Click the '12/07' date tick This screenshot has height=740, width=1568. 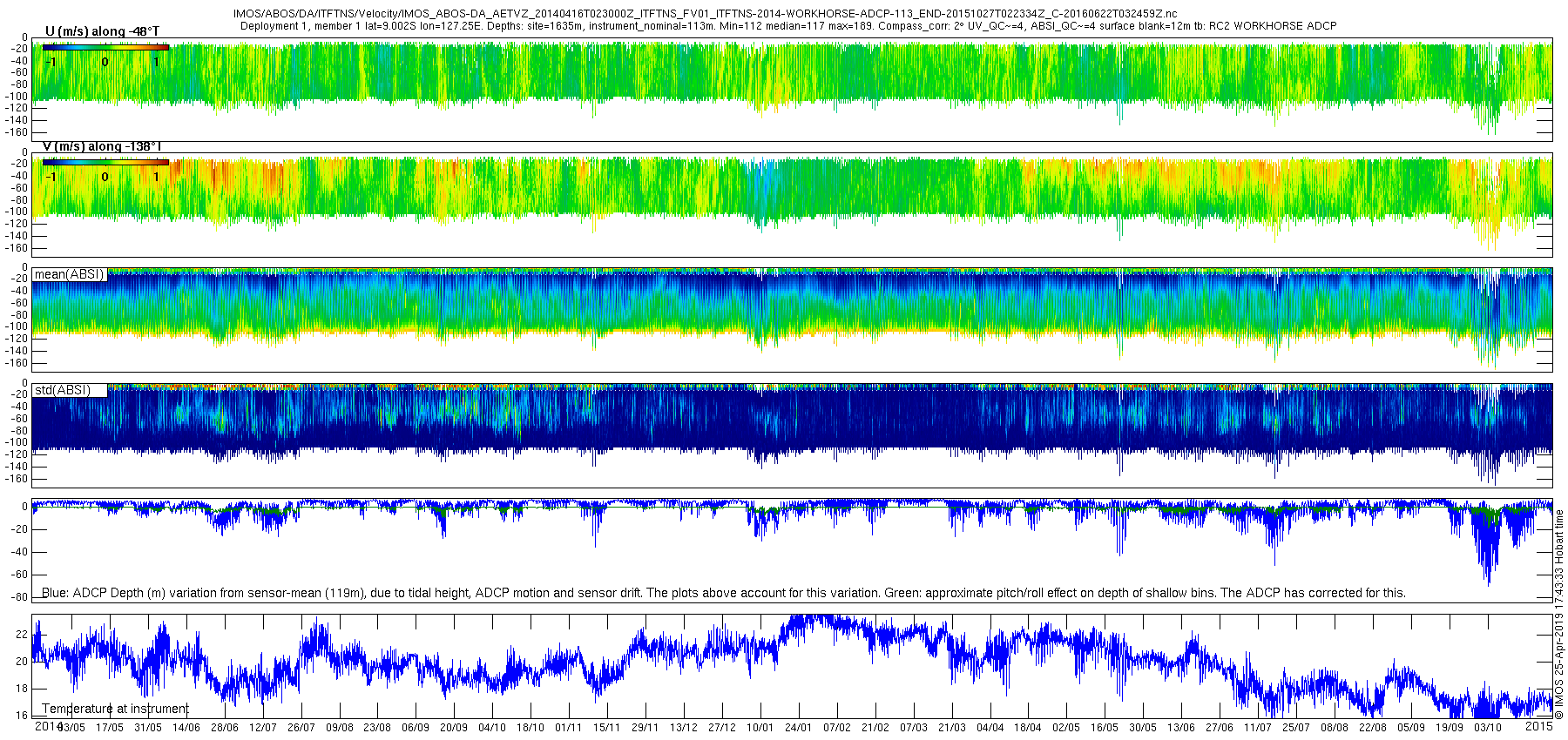[x=262, y=728]
